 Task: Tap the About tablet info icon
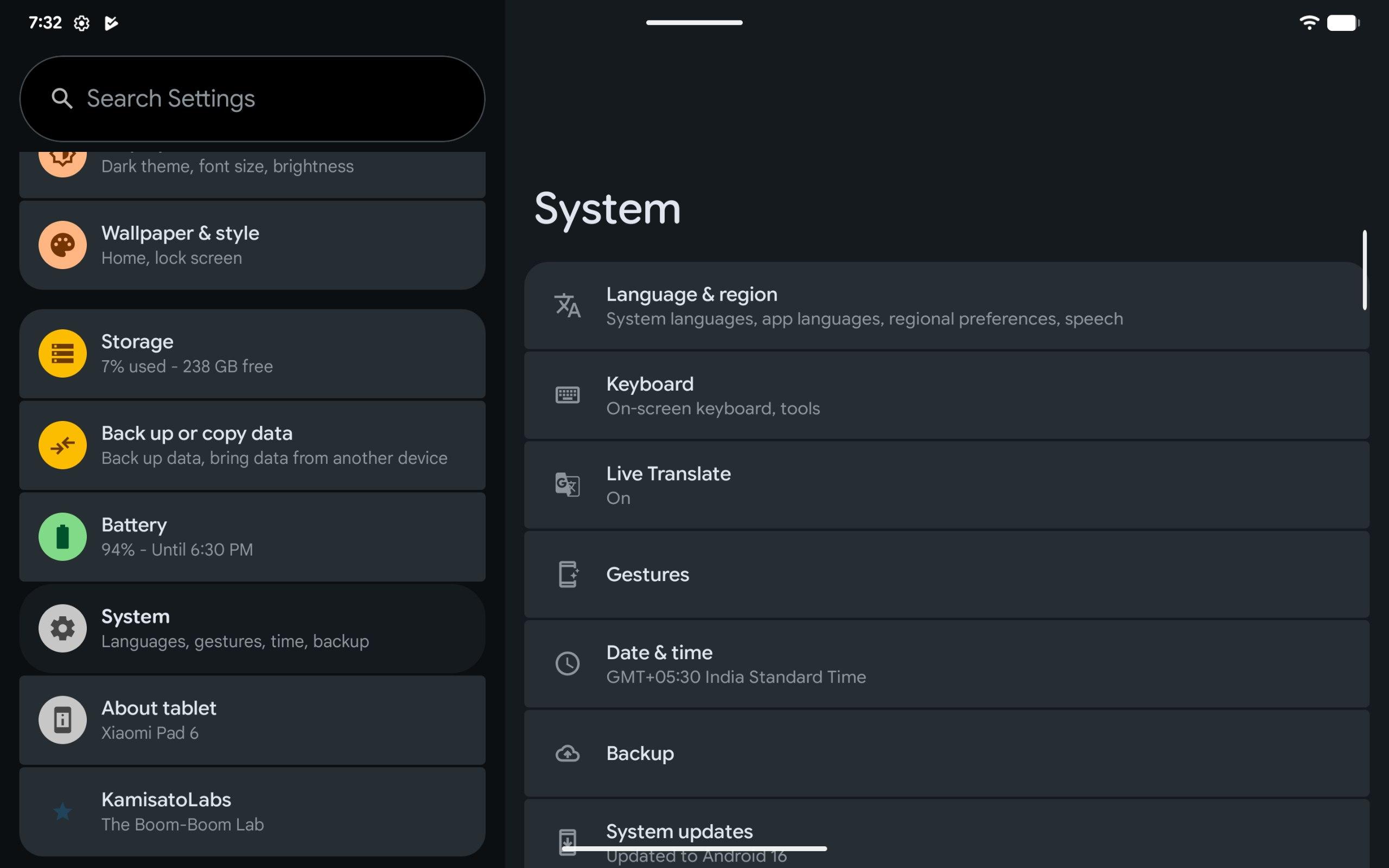62,720
